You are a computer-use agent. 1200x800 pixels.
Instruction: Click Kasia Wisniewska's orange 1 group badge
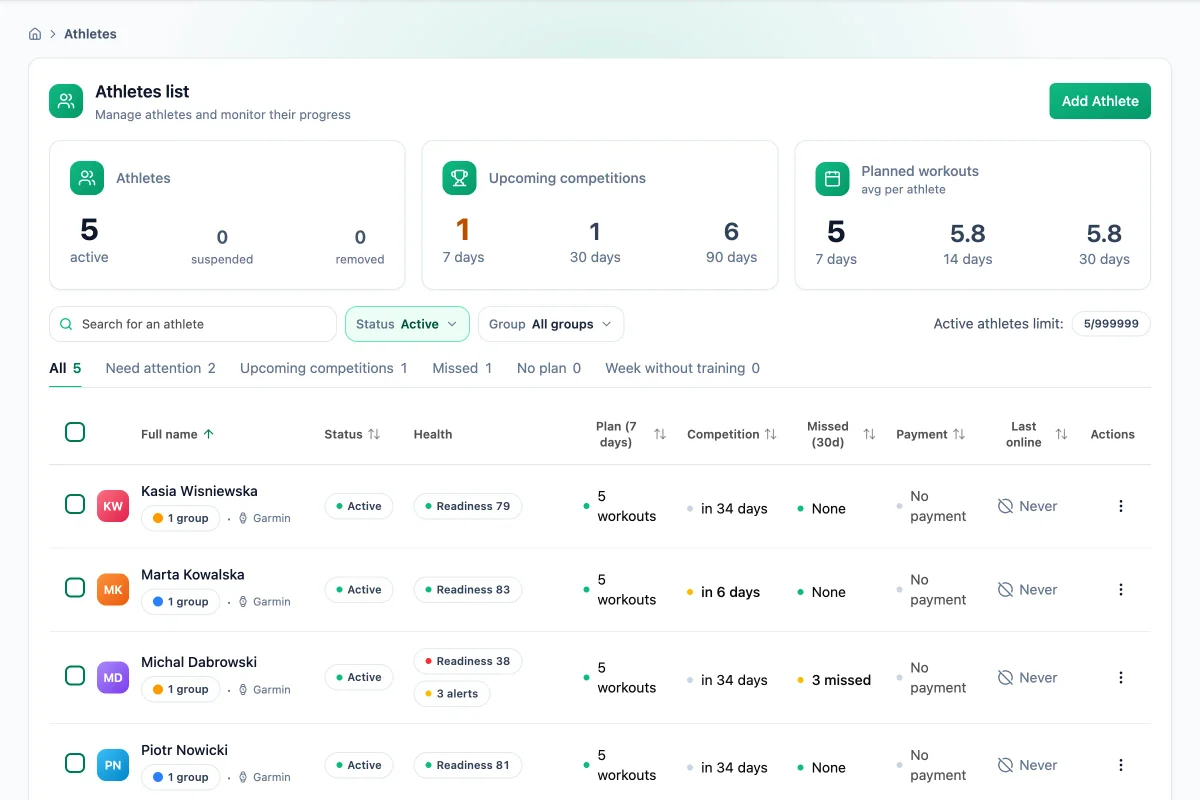point(180,518)
